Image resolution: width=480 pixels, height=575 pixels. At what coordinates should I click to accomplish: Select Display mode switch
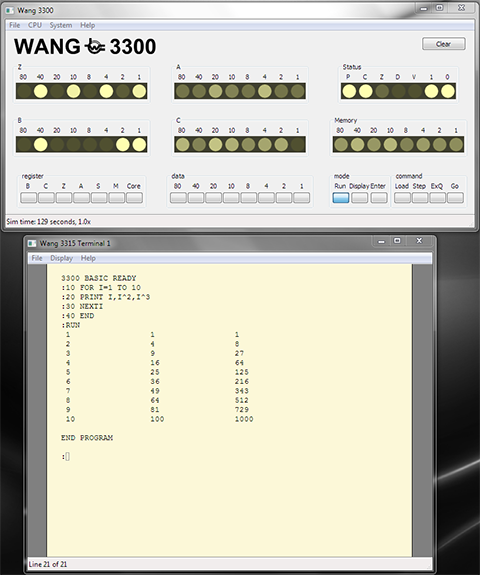click(360, 198)
